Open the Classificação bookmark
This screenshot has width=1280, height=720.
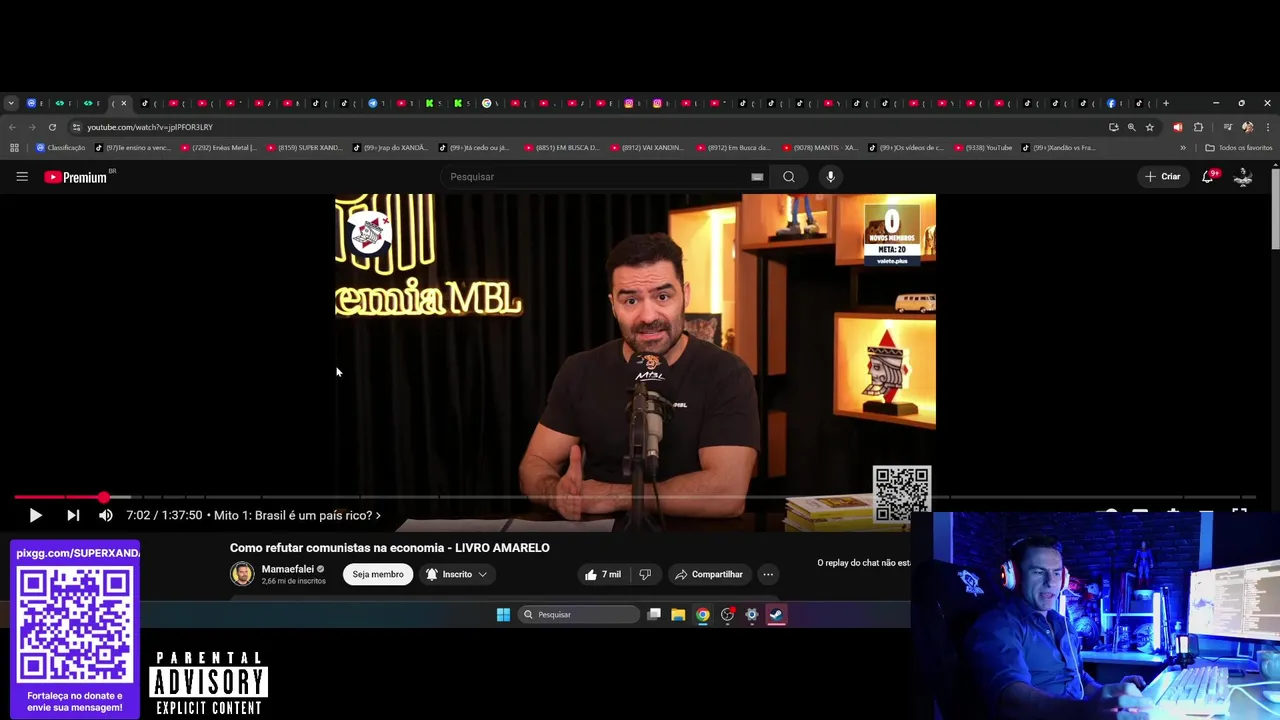click(x=61, y=148)
